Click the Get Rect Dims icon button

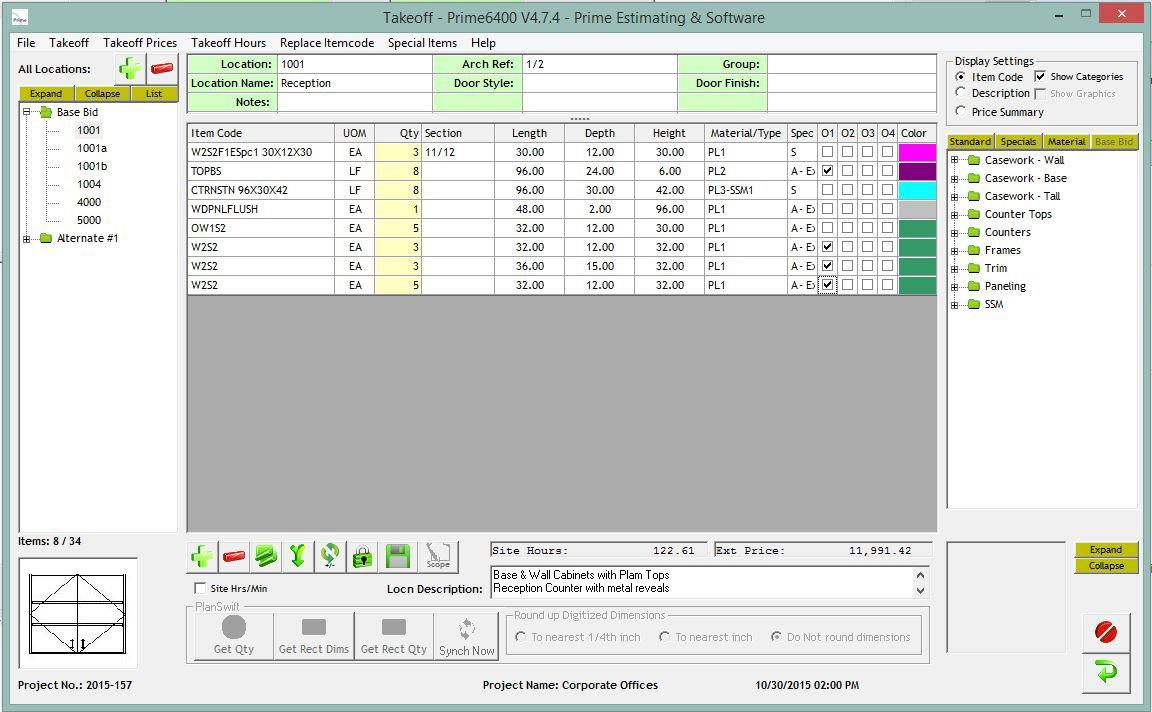pos(314,636)
